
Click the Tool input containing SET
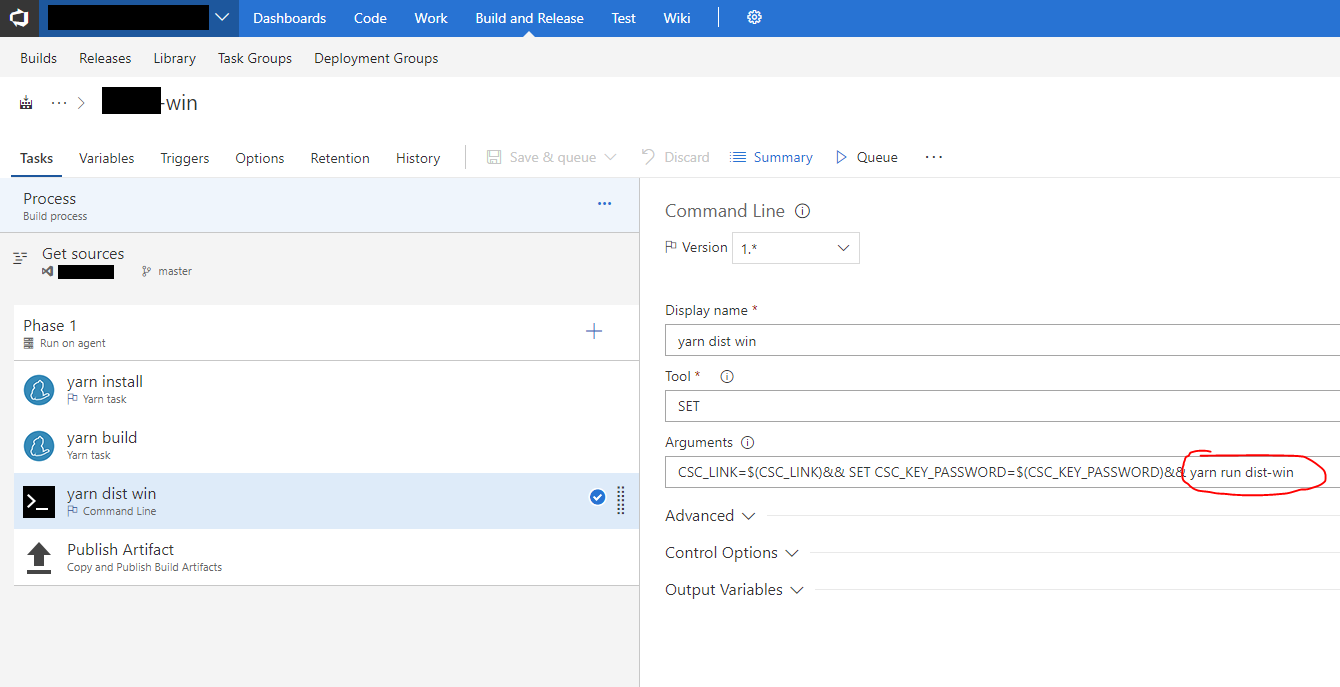click(x=1002, y=406)
